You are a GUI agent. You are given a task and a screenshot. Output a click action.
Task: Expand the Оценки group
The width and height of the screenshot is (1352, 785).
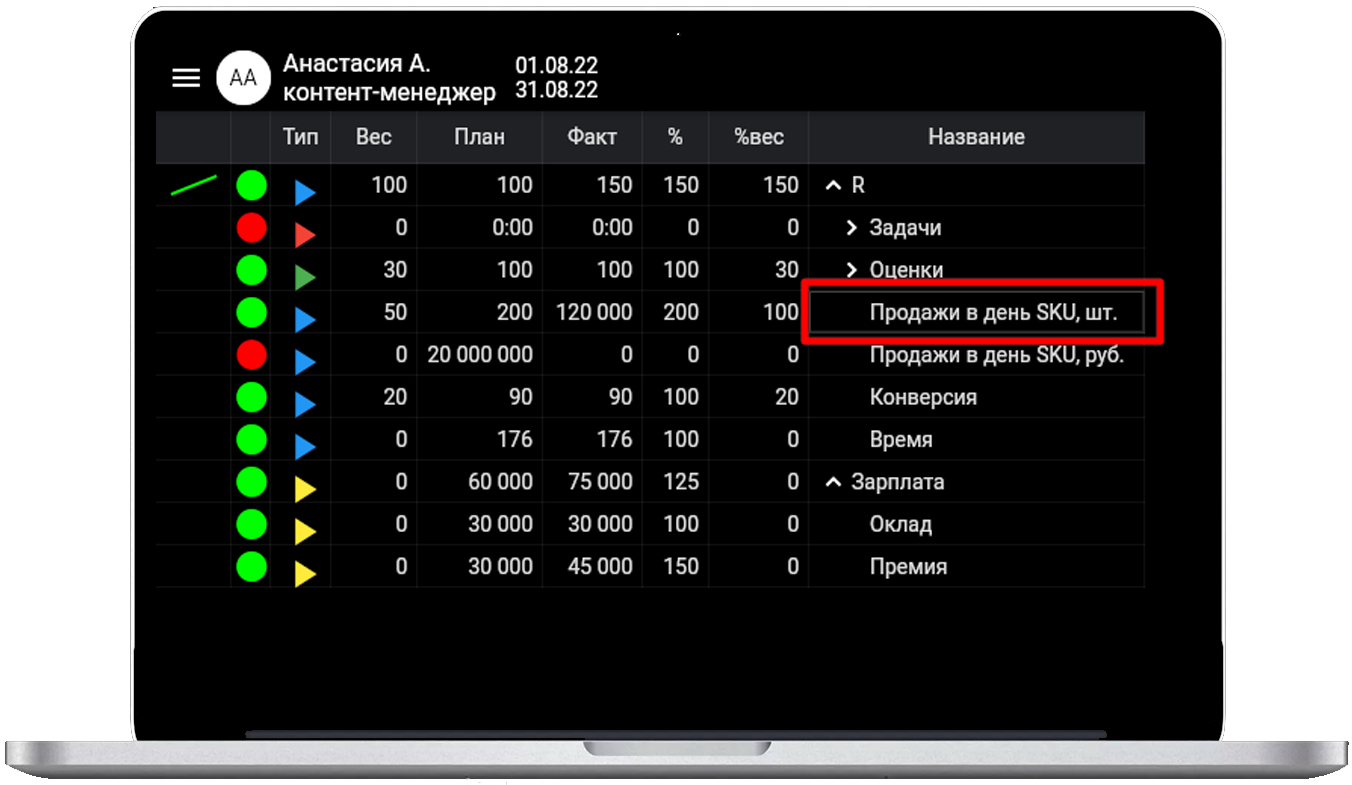[852, 270]
